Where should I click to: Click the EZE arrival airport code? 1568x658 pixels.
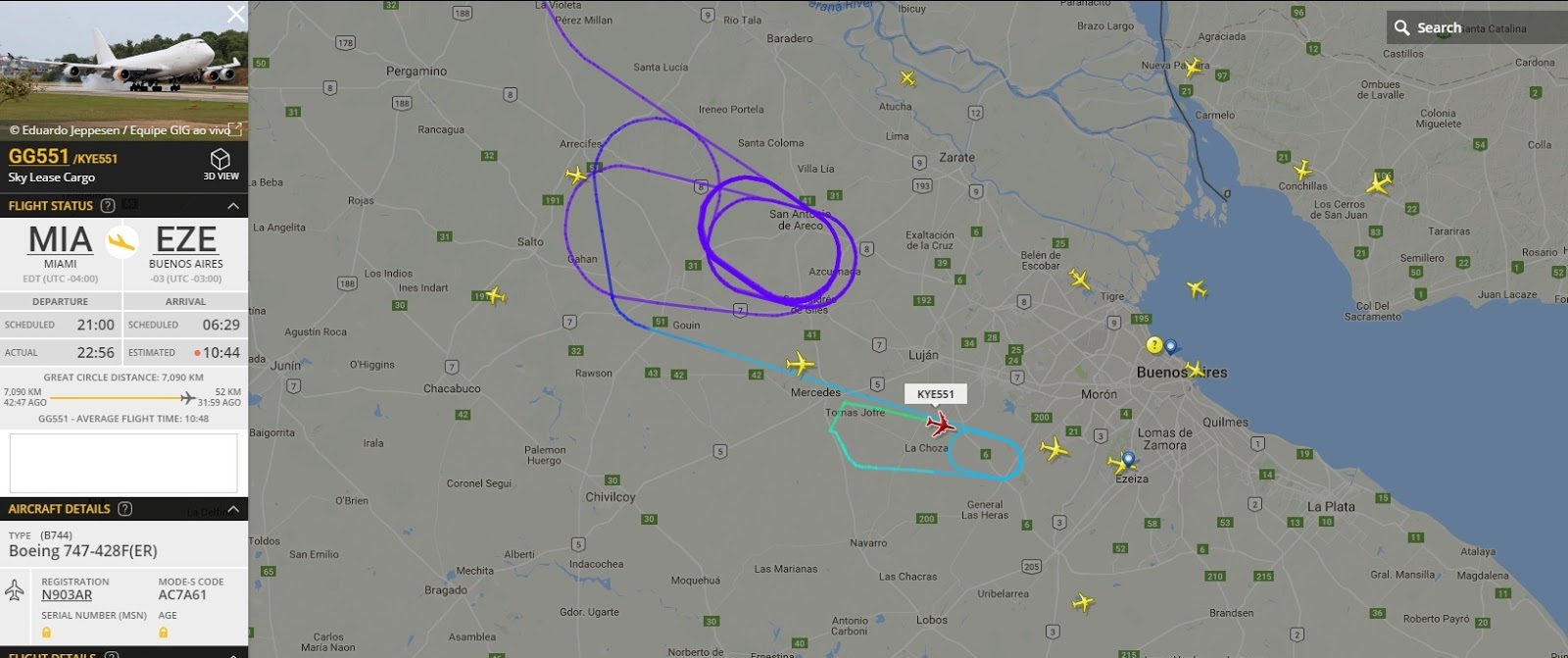[186, 239]
